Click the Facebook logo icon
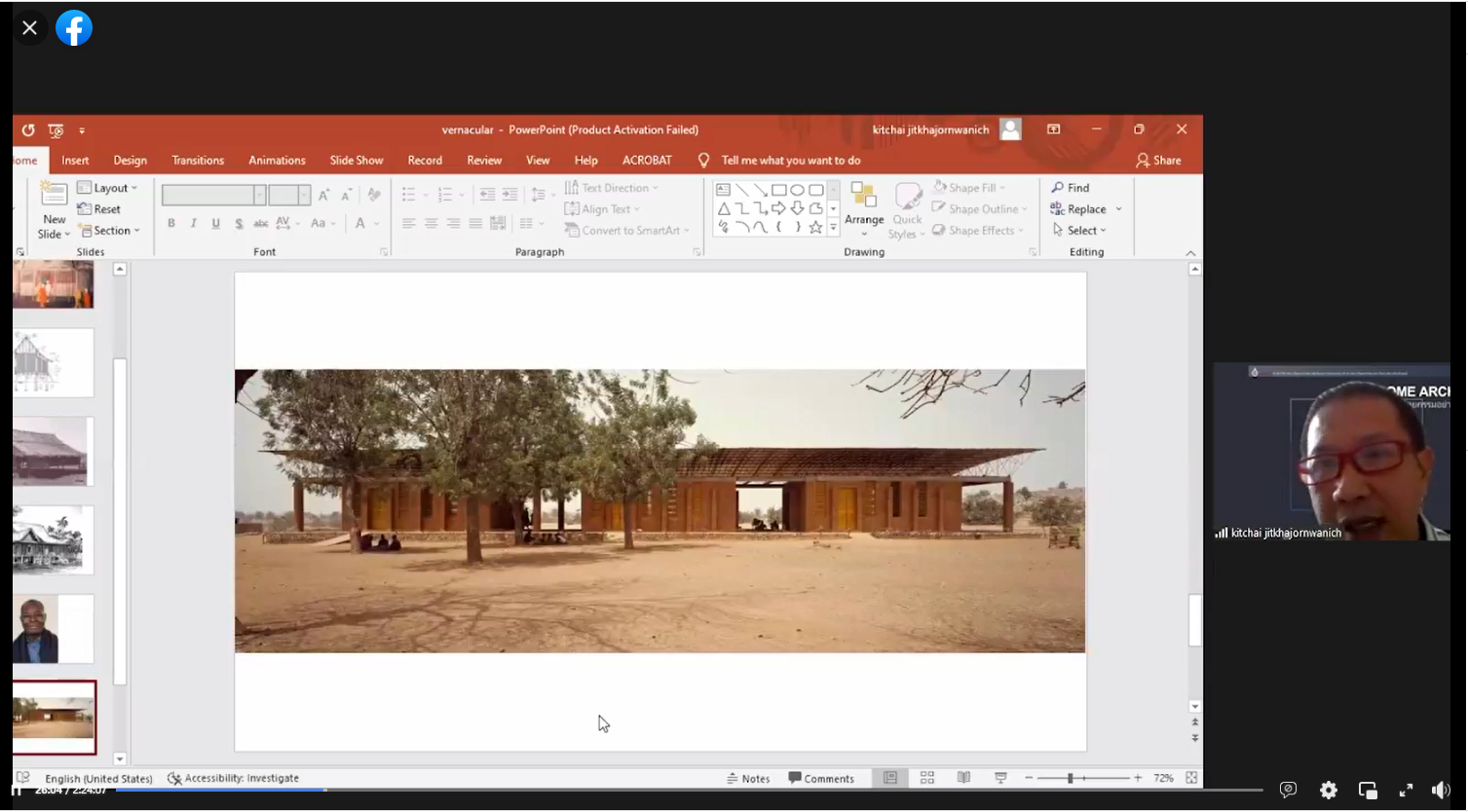 [x=74, y=28]
